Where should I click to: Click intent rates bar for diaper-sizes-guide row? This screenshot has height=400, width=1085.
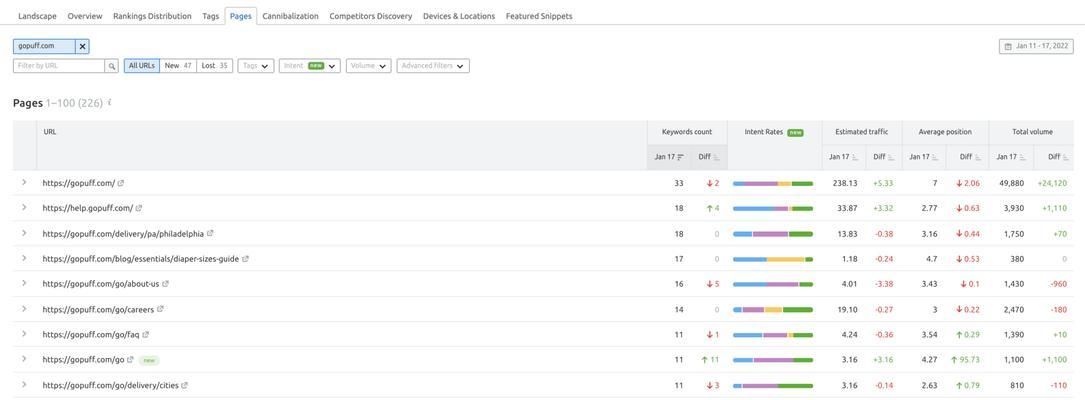(773, 259)
